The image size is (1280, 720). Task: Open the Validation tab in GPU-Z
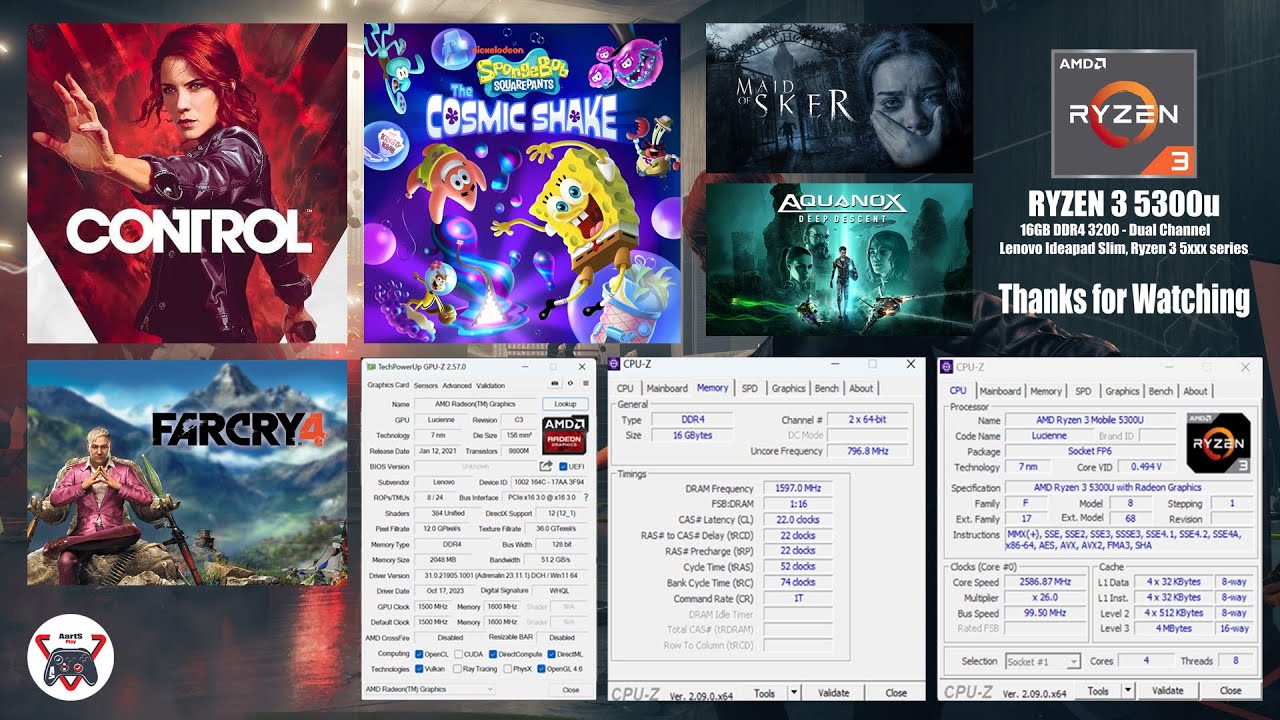(491, 385)
